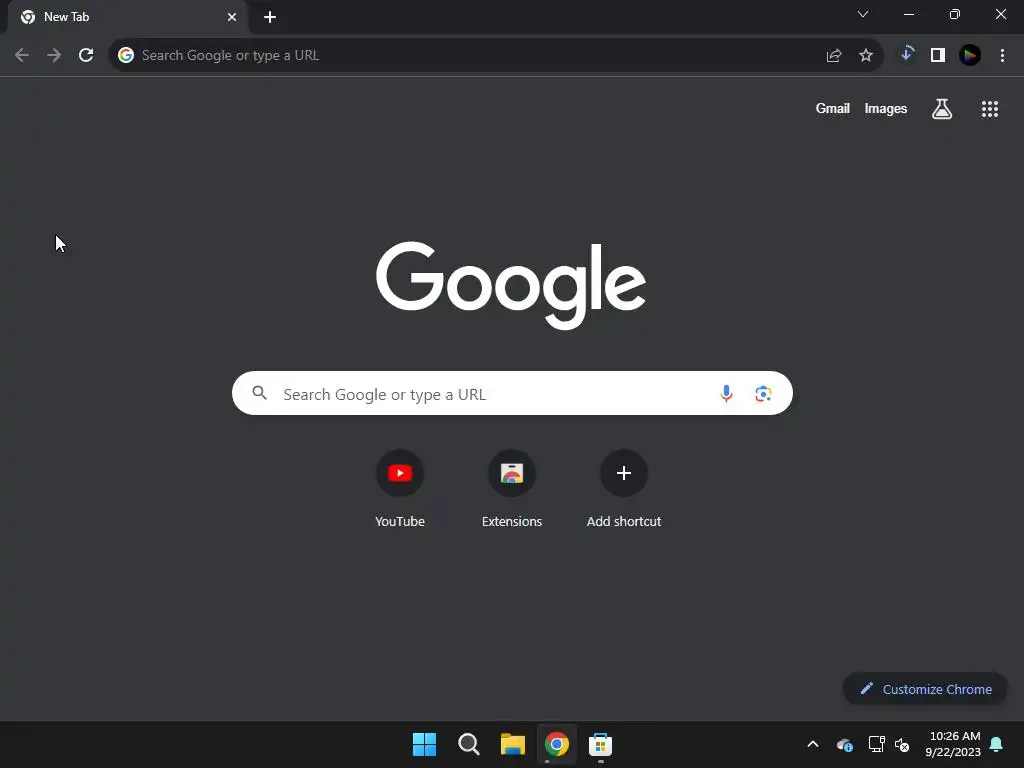The image size is (1024, 768).
Task: Go forward with the forward arrow
Action: 54,56
